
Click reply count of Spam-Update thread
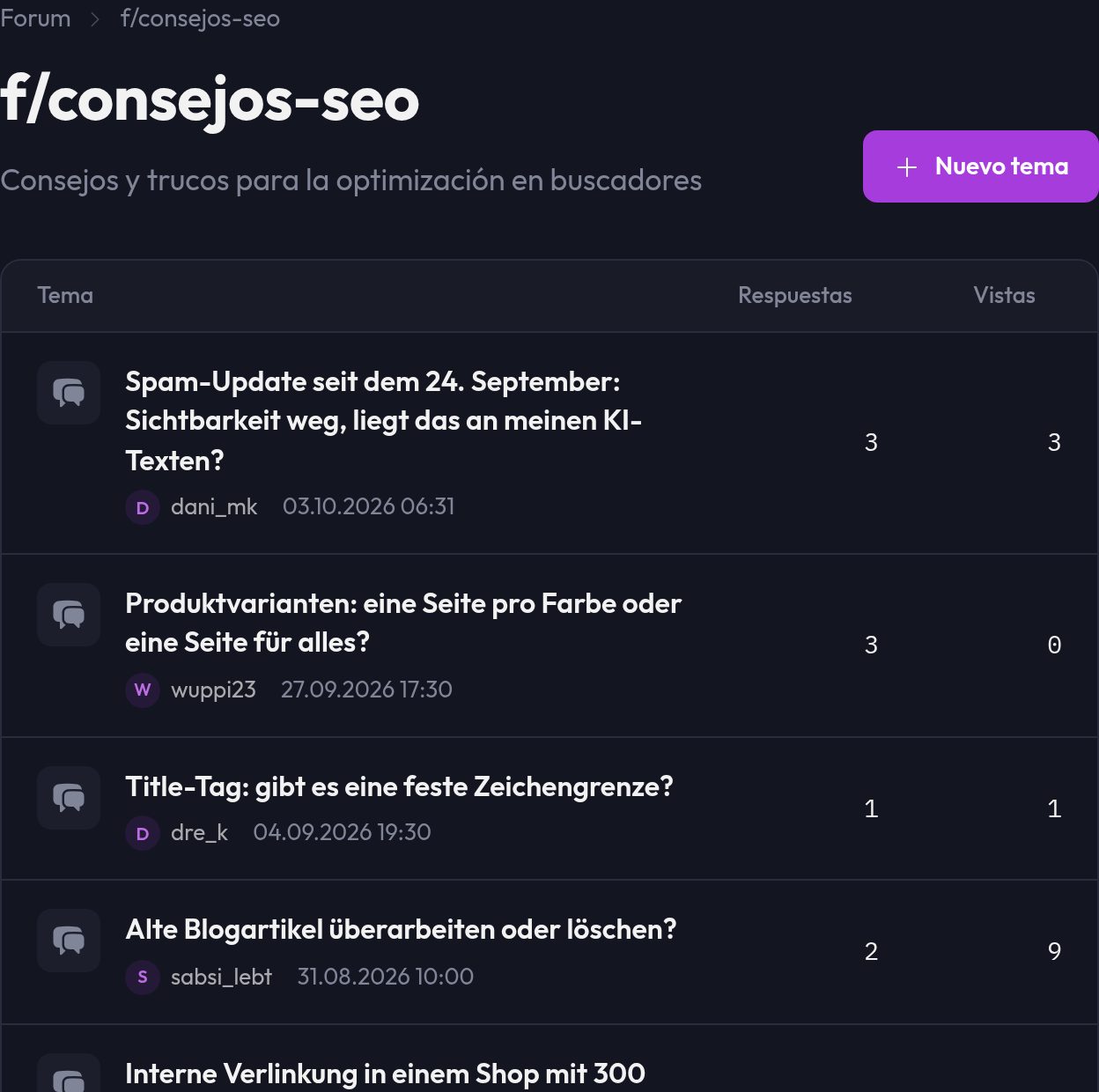(x=871, y=442)
